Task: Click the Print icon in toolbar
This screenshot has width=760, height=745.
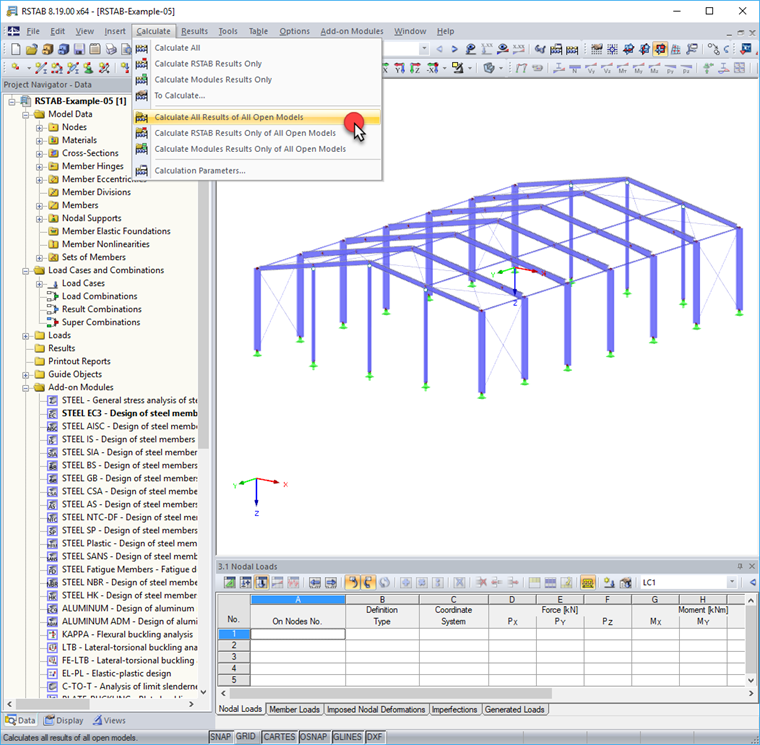Action: point(111,49)
